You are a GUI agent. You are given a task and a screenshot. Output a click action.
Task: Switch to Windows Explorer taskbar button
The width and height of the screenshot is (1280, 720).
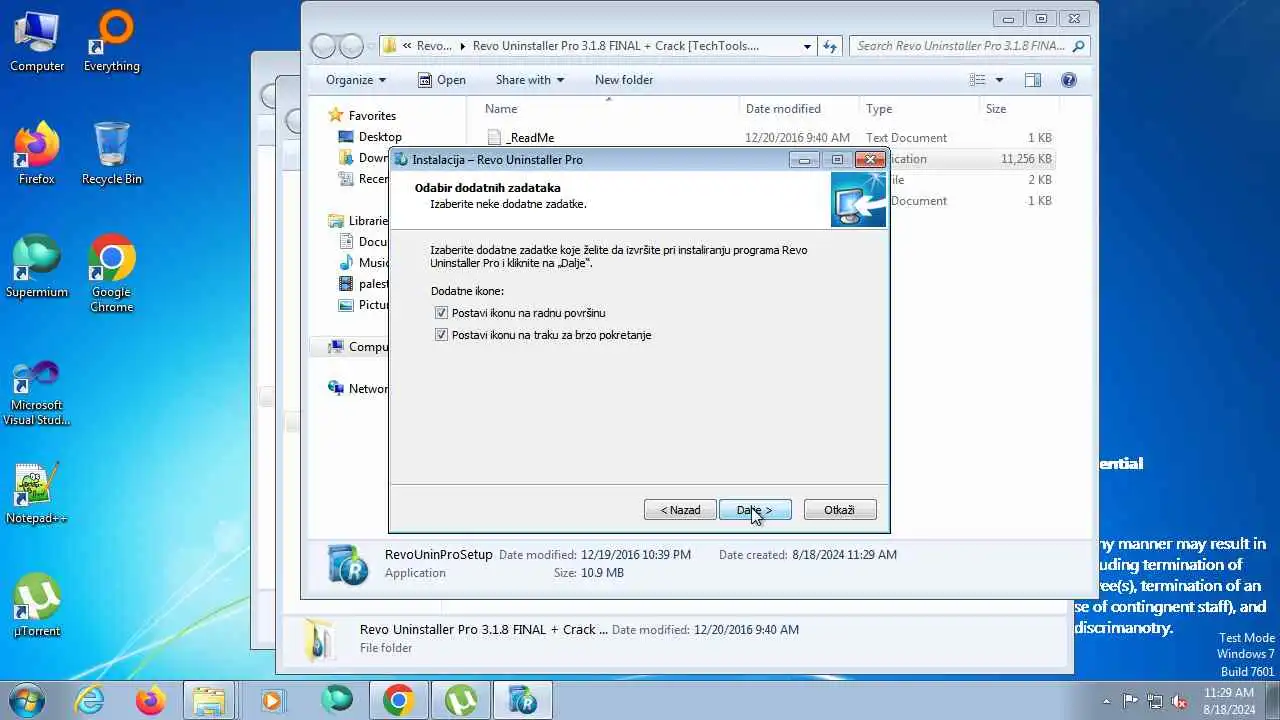pyautogui.click(x=209, y=700)
